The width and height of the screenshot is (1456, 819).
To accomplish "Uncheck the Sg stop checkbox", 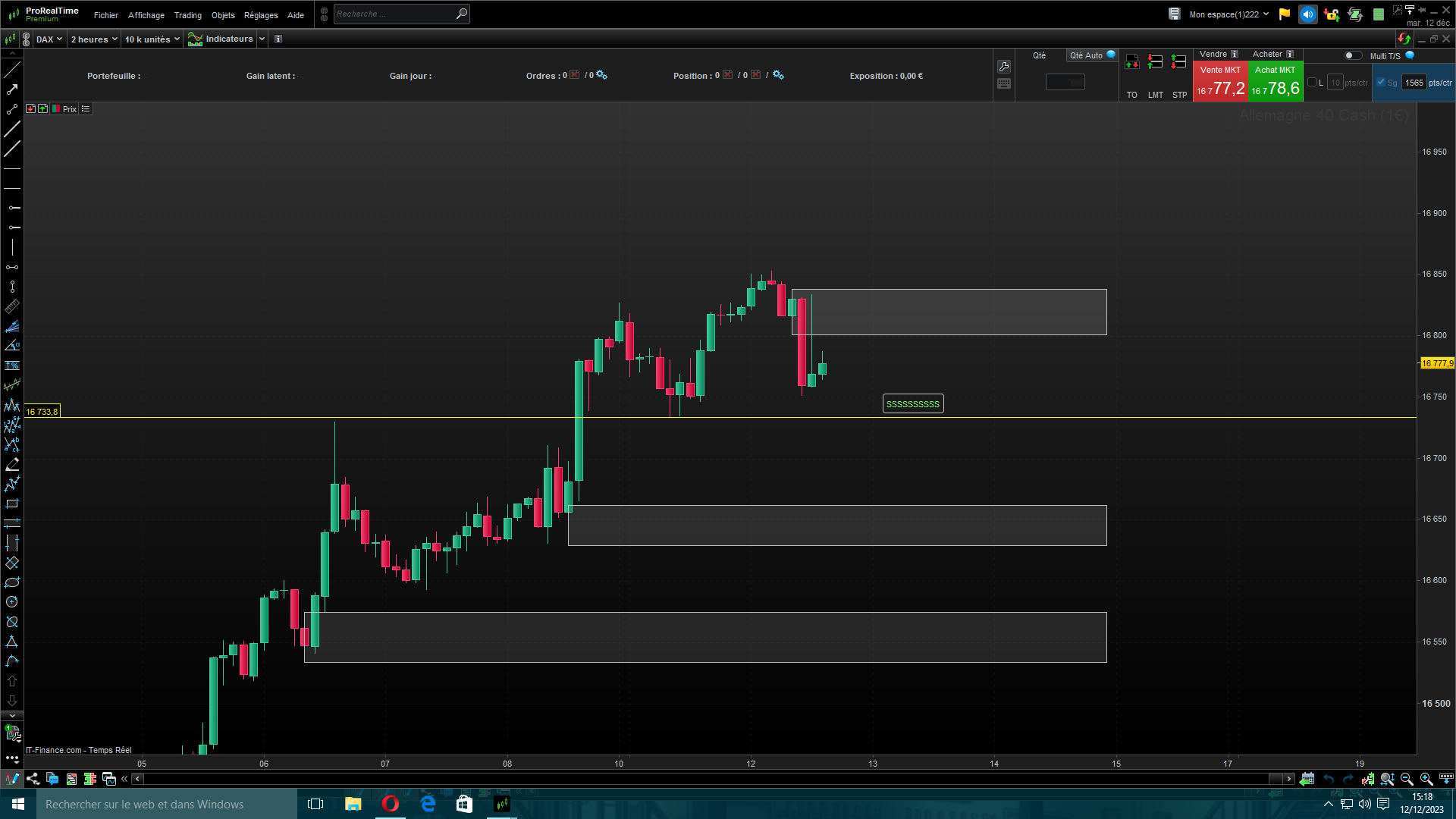I will click(x=1381, y=83).
